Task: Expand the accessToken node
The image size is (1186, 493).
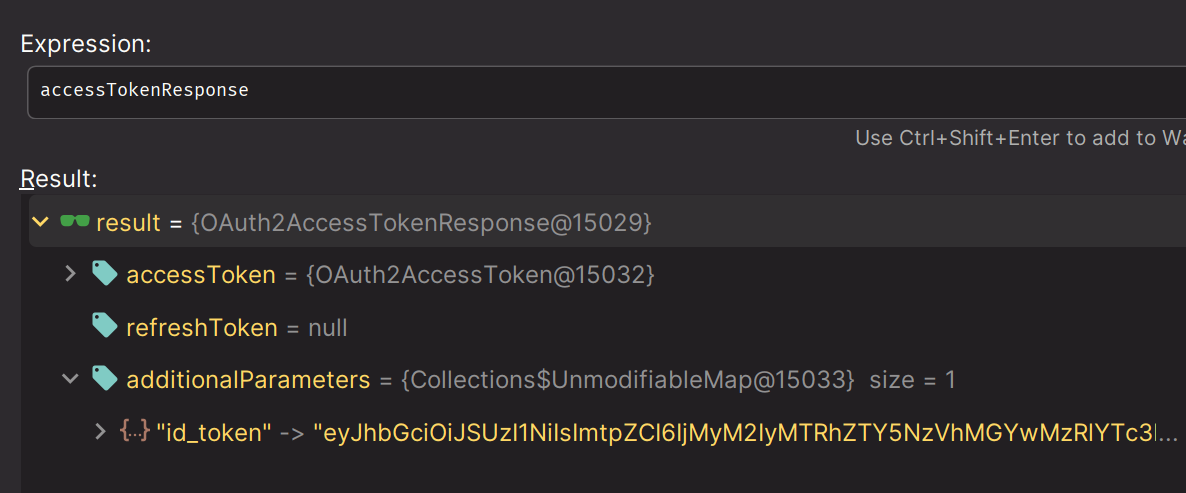Action: [x=70, y=274]
